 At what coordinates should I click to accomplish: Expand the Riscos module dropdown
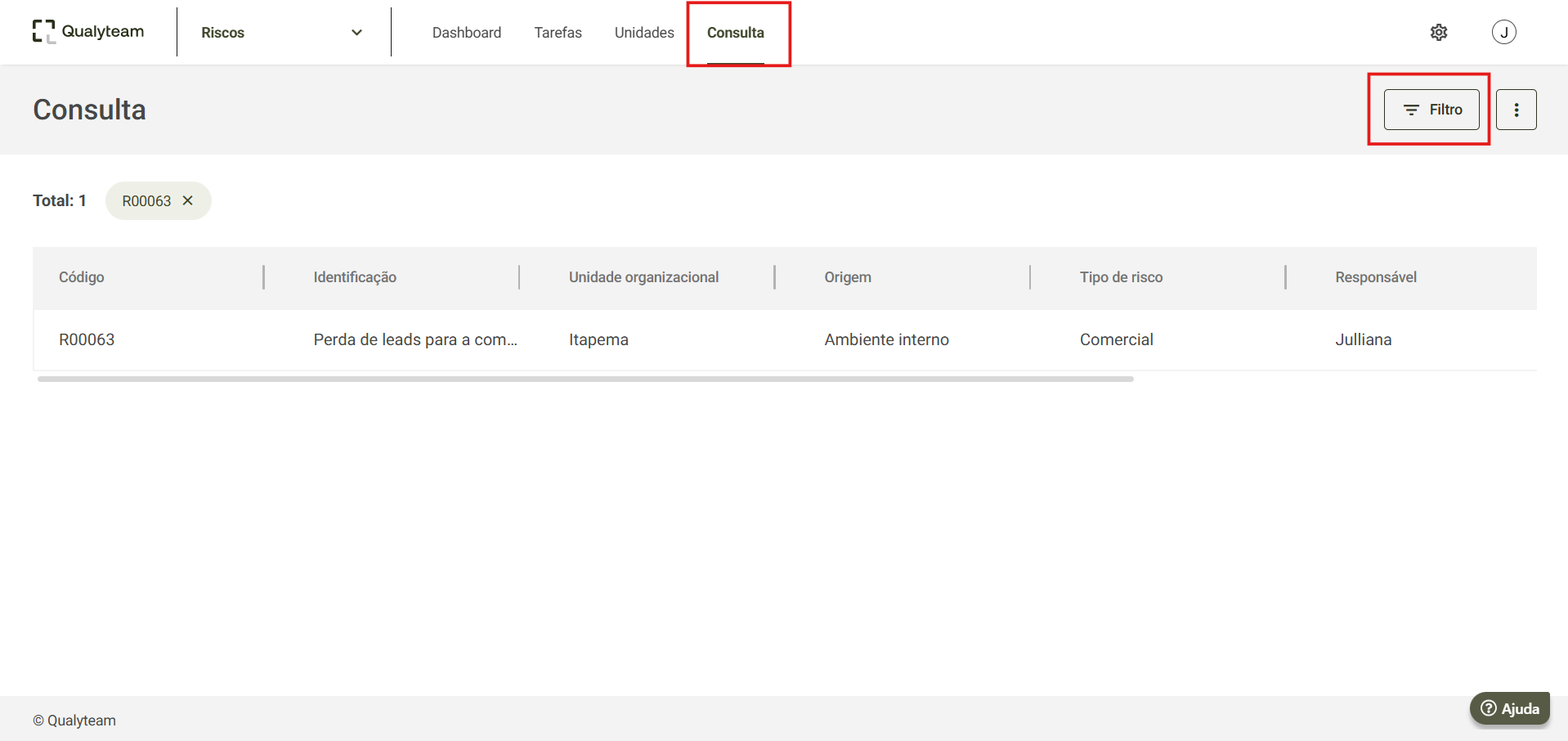point(282,33)
